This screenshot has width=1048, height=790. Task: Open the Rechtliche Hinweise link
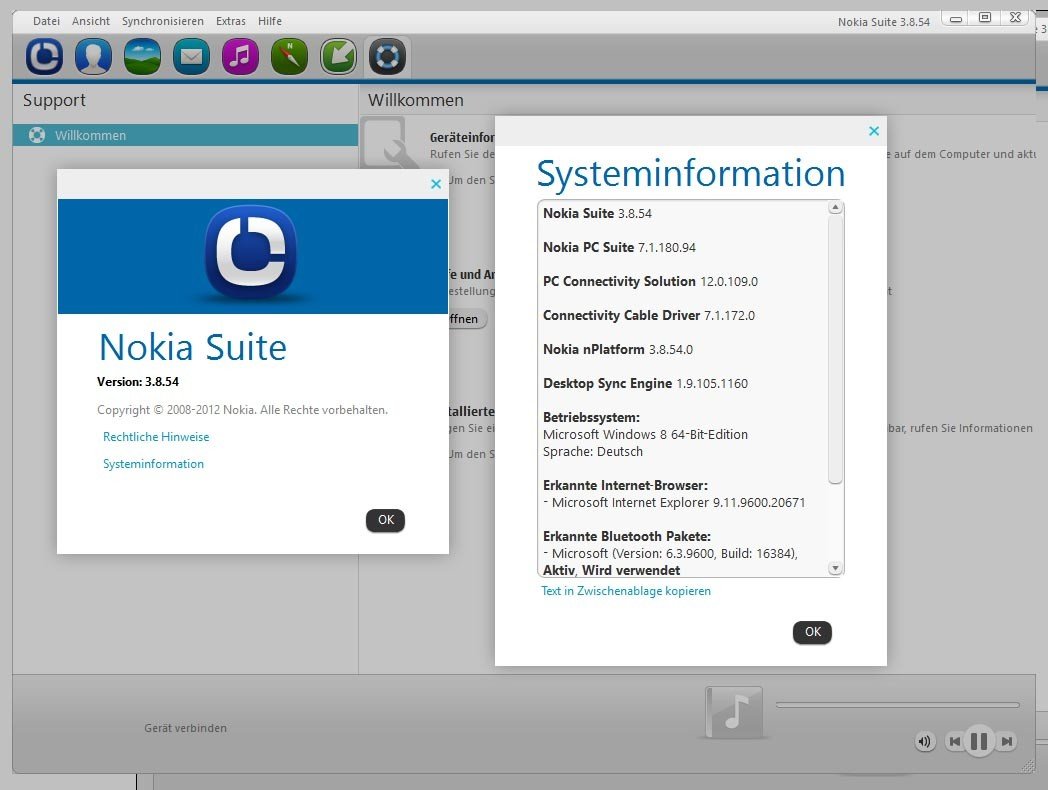pos(156,436)
